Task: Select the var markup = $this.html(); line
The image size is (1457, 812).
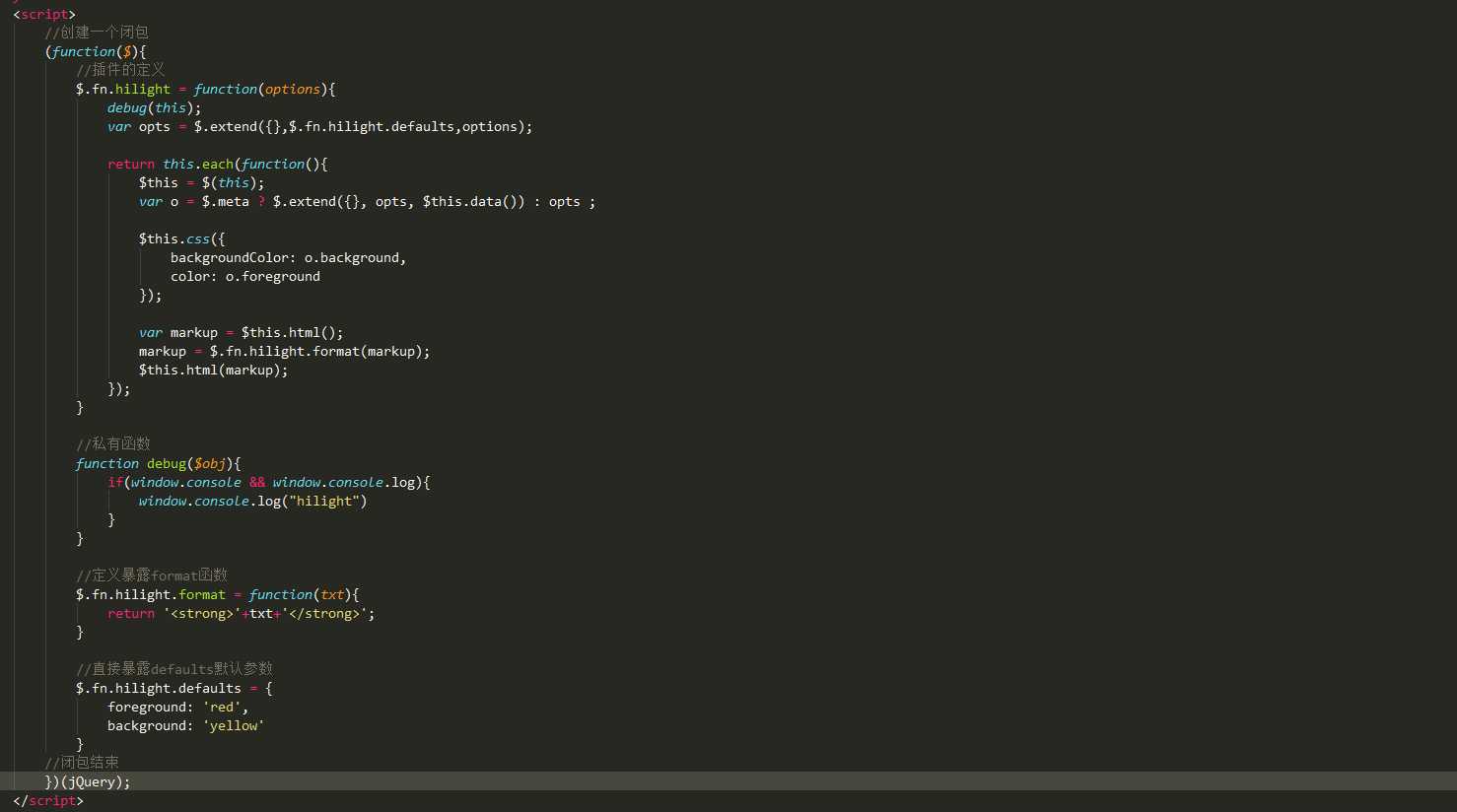Action: (242, 332)
